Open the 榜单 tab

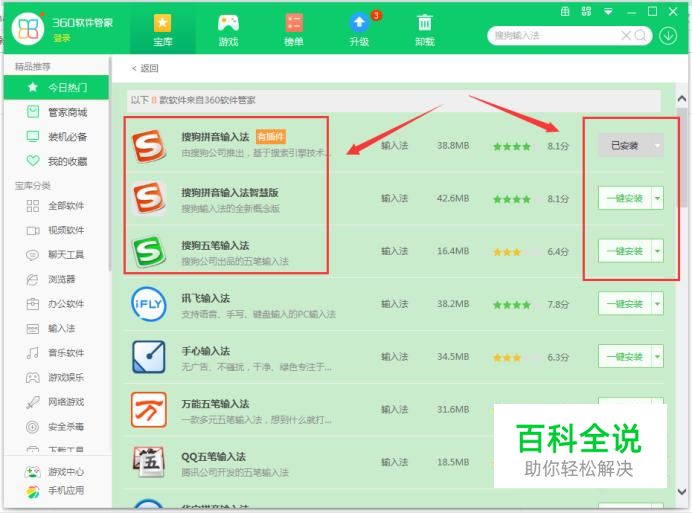293,30
